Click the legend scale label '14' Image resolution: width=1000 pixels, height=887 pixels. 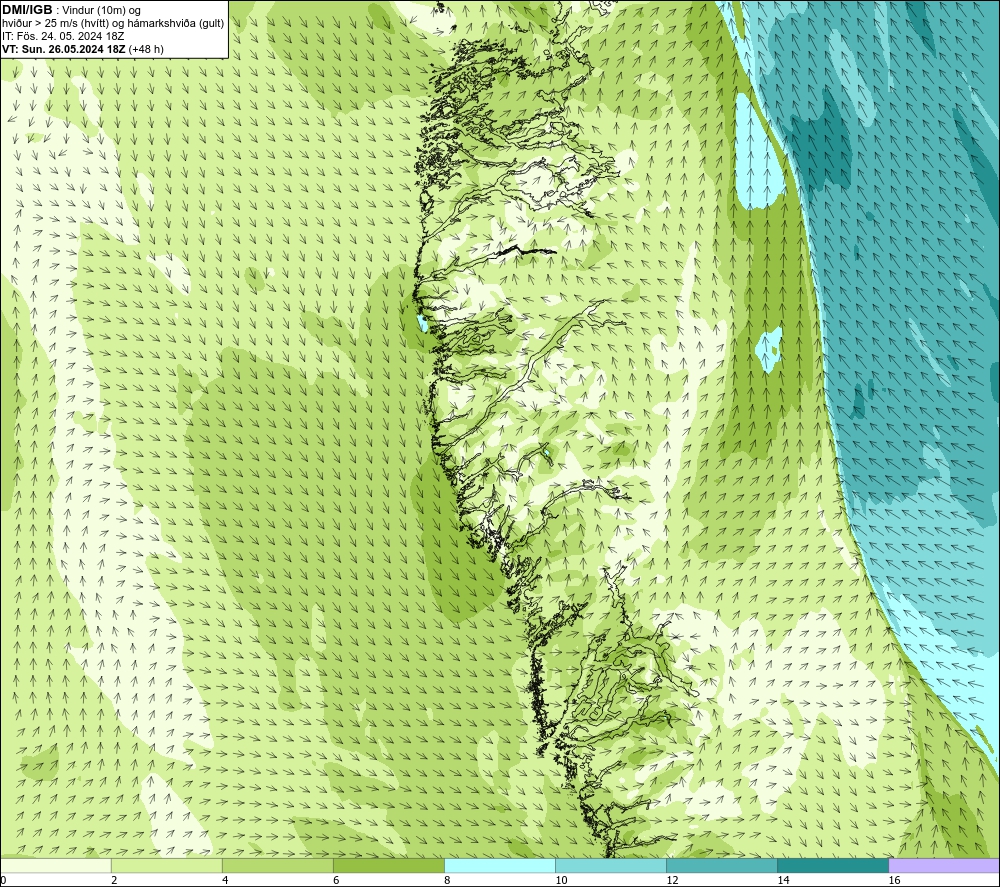[783, 881]
